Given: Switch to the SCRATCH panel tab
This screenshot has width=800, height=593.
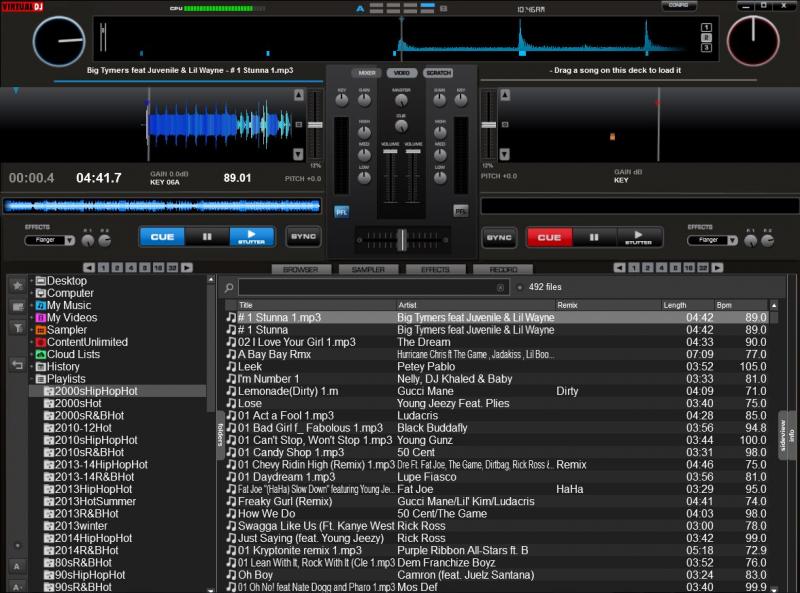Looking at the screenshot, I should (438, 73).
